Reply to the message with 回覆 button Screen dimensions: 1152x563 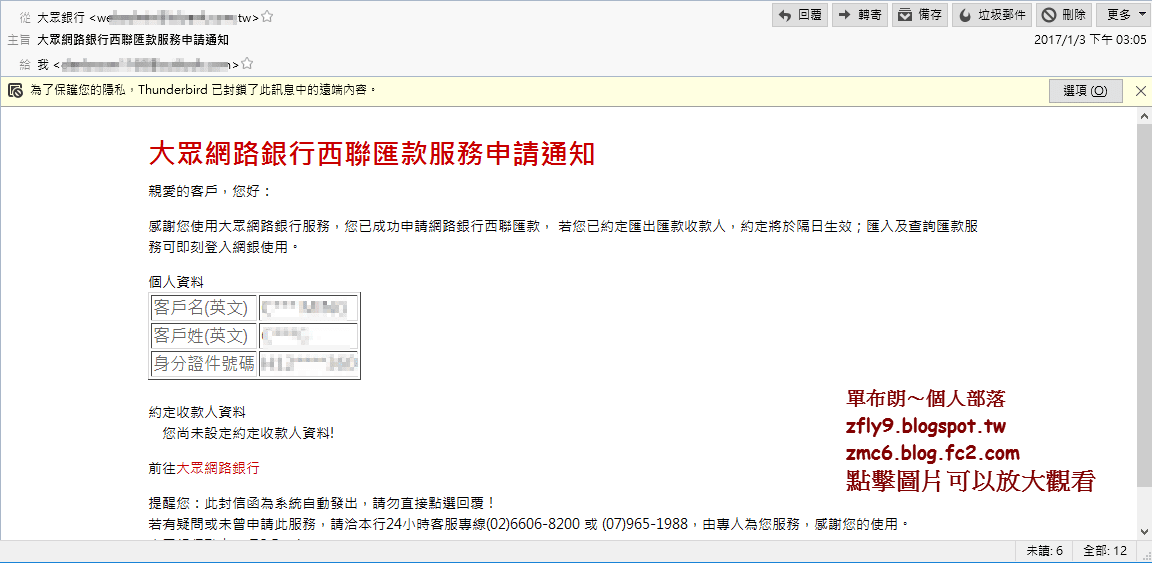[x=800, y=15]
